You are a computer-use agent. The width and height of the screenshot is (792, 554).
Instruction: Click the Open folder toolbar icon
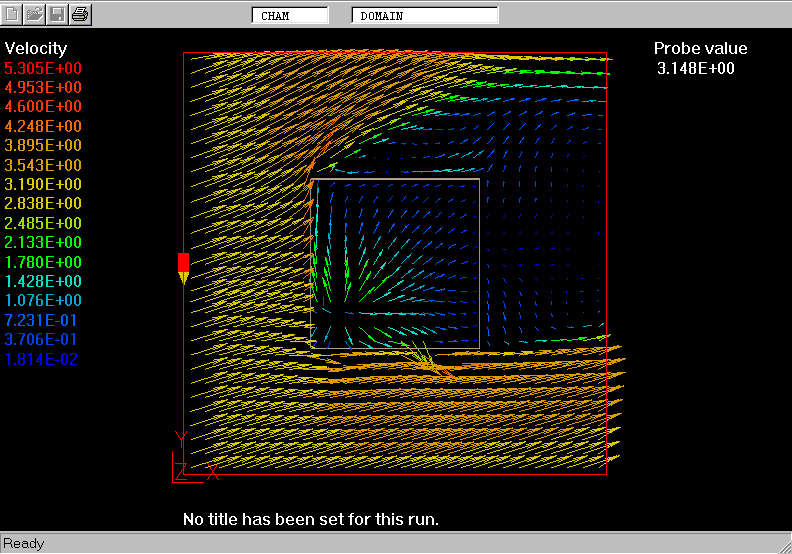[35, 15]
